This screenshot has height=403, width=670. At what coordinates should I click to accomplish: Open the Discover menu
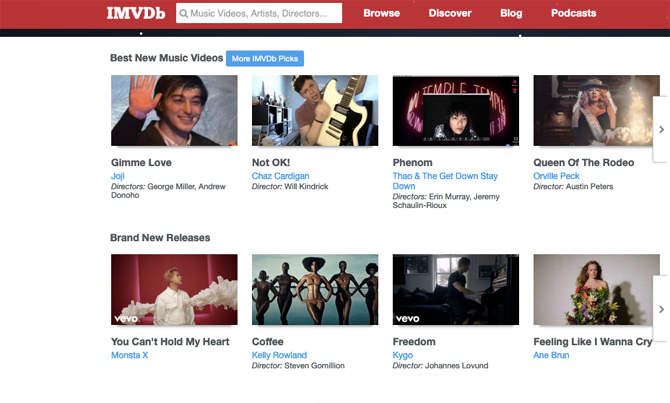[450, 13]
